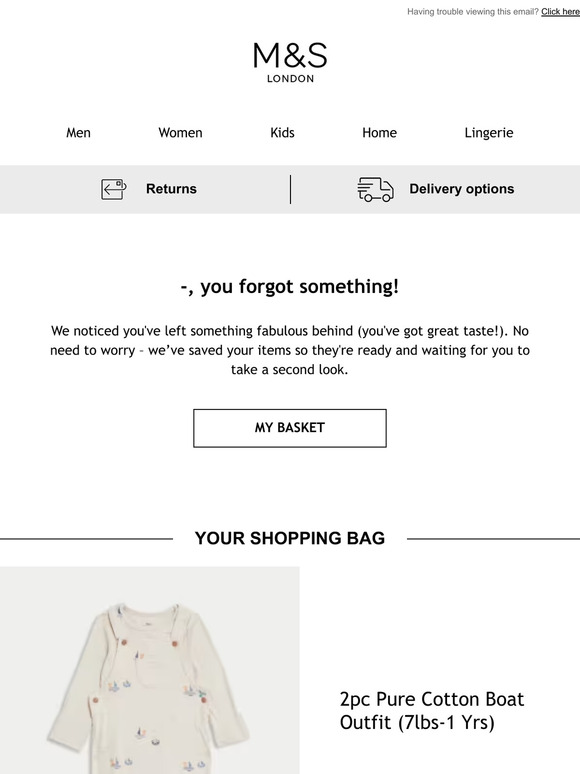Viewport: 580px width, 774px height.
Task: Open the Men category
Action: [78, 133]
